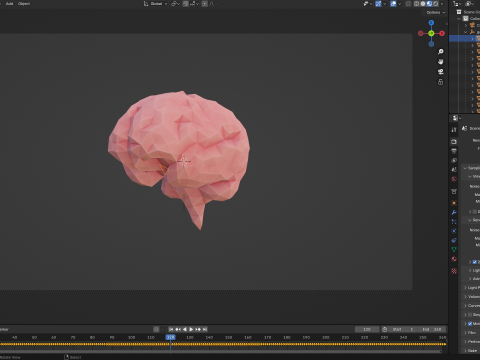Open the gizmo settings dropdown

384,4
